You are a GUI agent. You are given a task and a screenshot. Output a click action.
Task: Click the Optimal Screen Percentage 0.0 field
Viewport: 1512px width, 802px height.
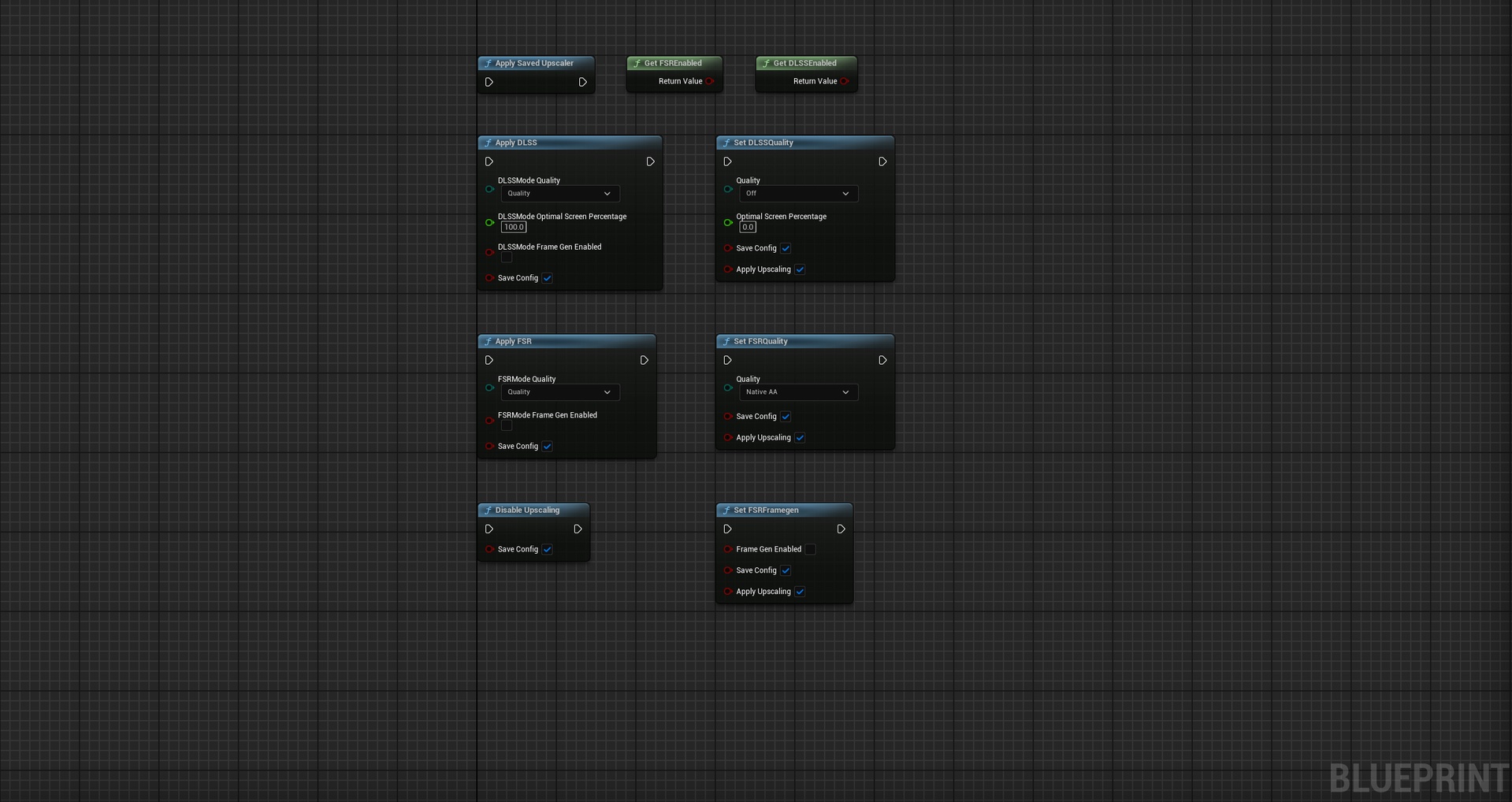click(x=748, y=227)
